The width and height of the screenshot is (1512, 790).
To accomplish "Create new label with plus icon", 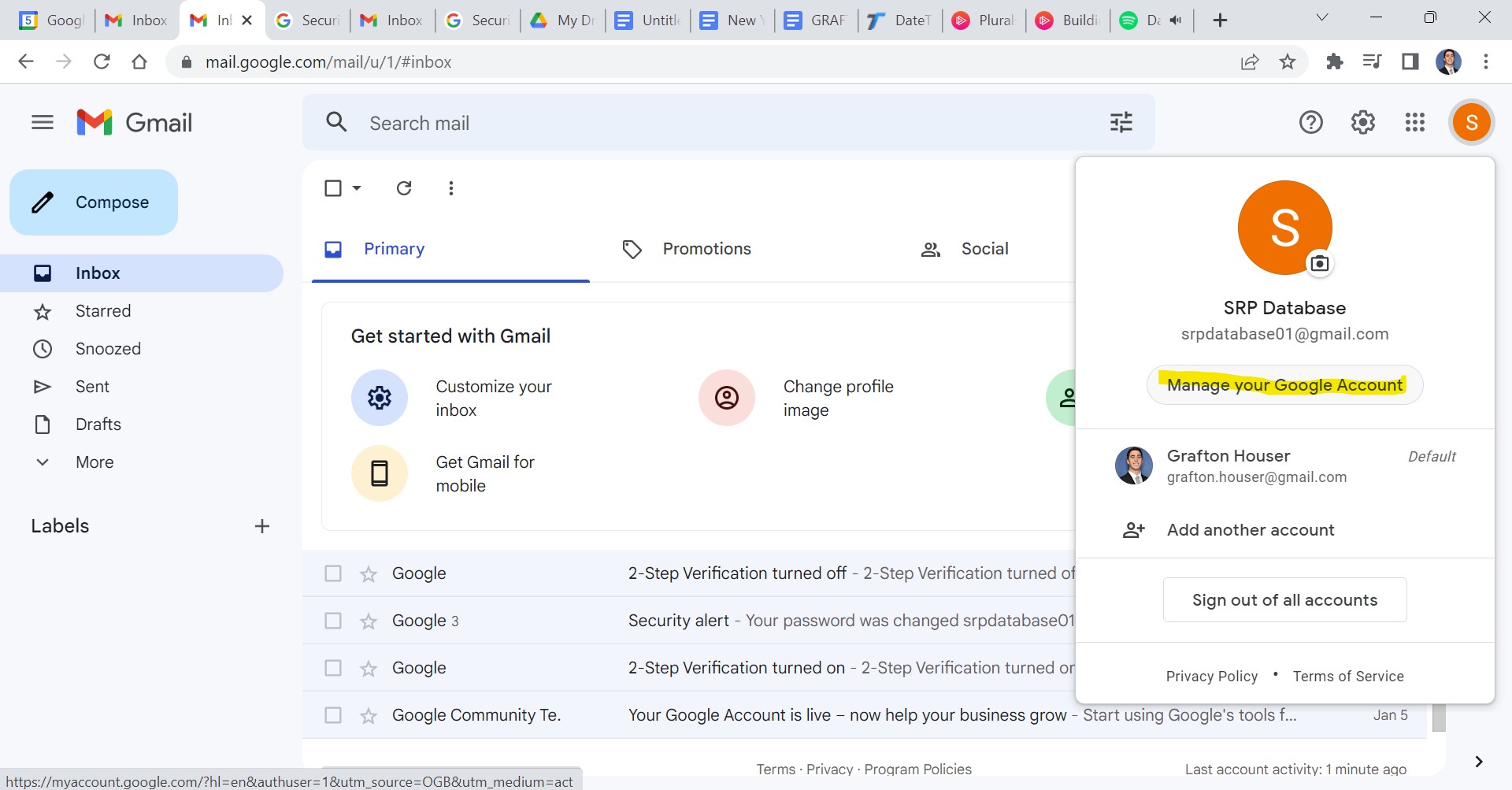I will [x=262, y=526].
